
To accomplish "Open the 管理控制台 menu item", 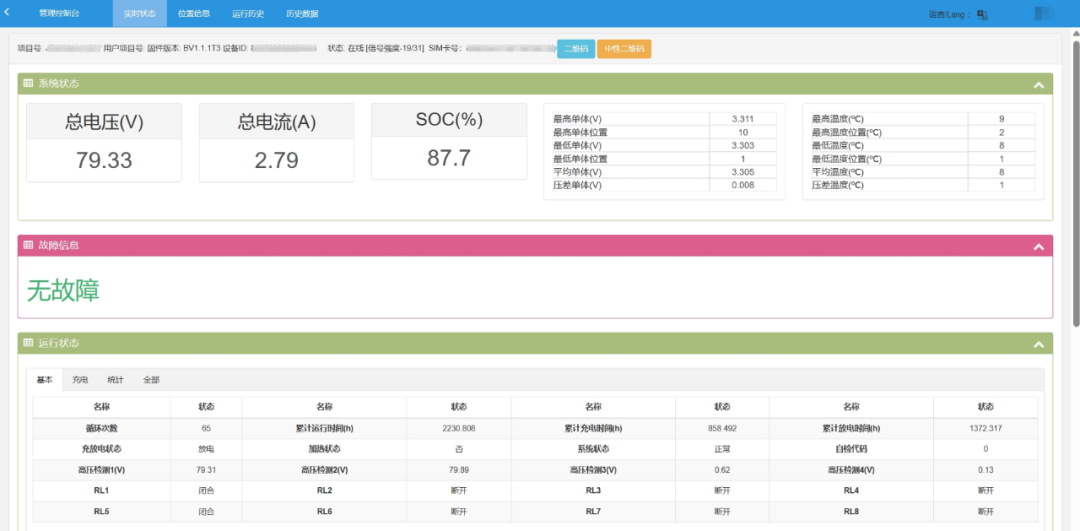I will coord(59,13).
